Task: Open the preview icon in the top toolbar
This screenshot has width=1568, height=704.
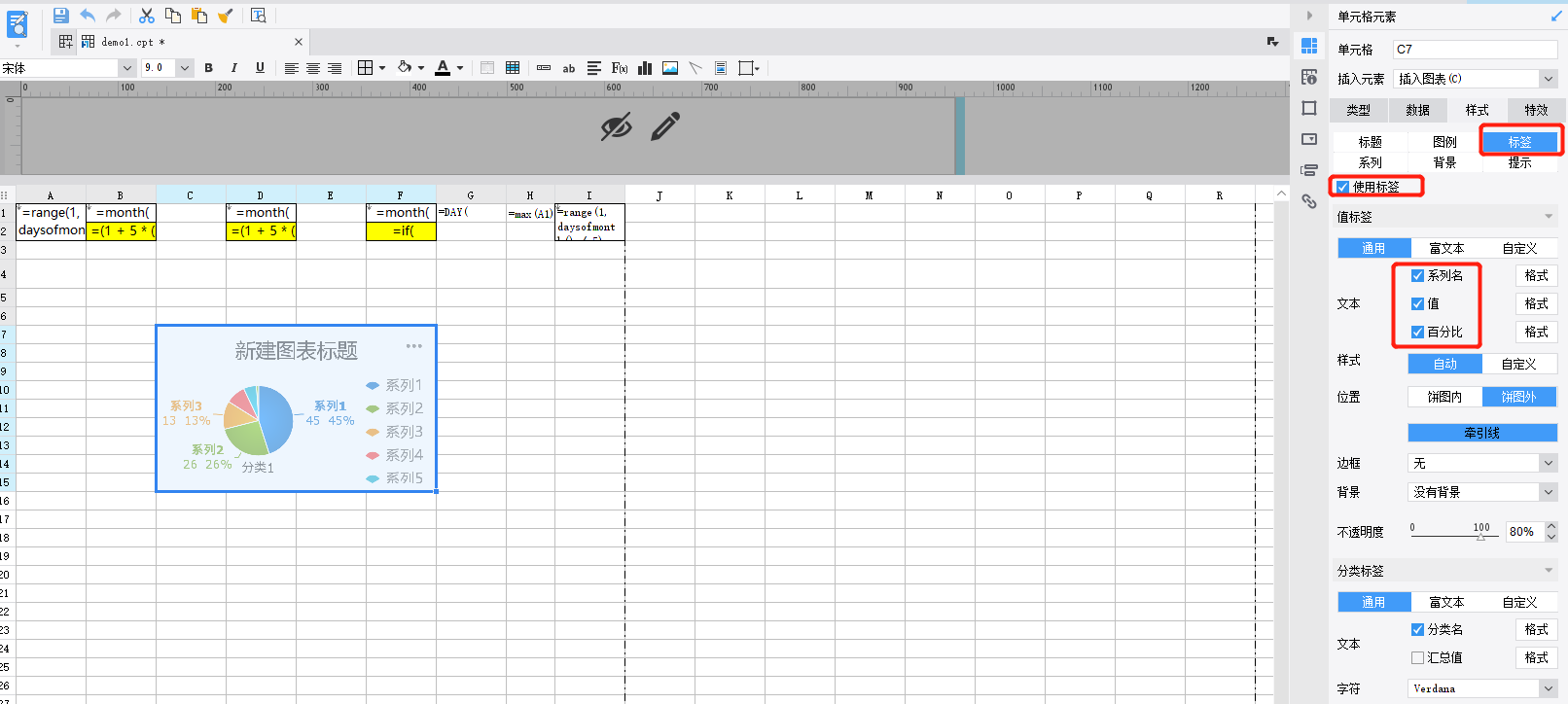Action: (259, 16)
